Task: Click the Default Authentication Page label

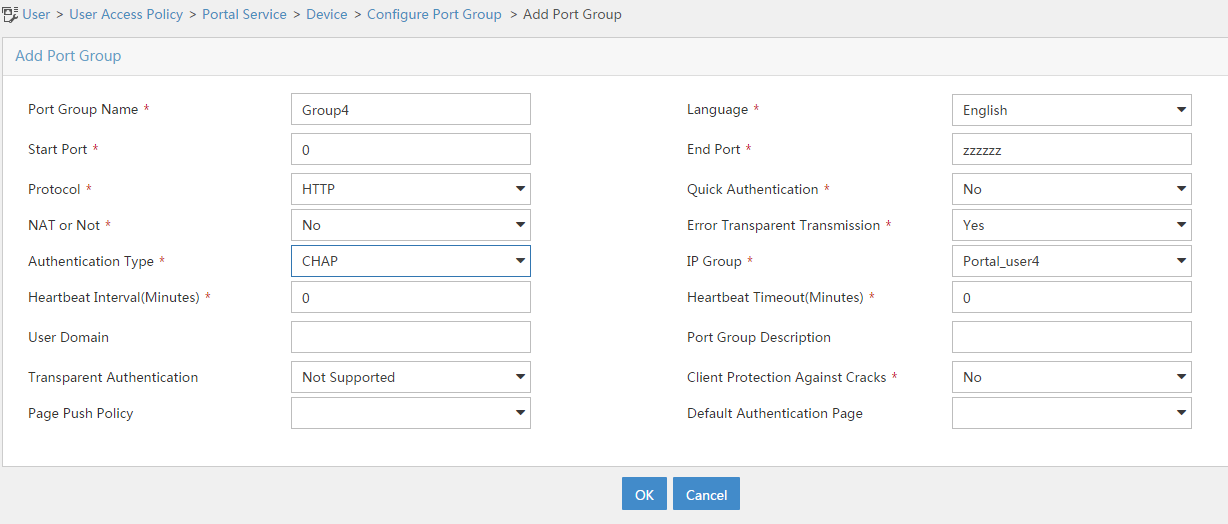Action: click(775, 413)
